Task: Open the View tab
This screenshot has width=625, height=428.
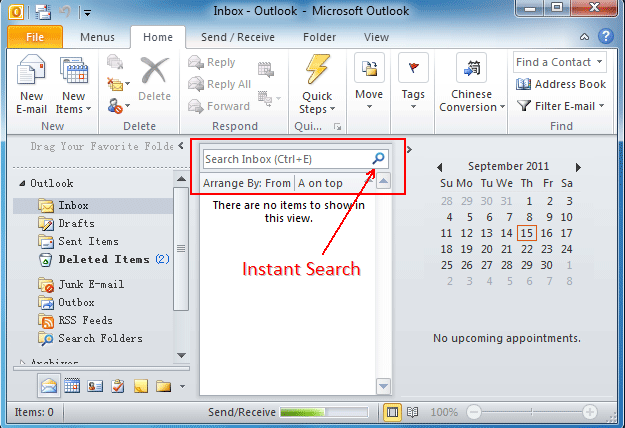Action: 376,37
